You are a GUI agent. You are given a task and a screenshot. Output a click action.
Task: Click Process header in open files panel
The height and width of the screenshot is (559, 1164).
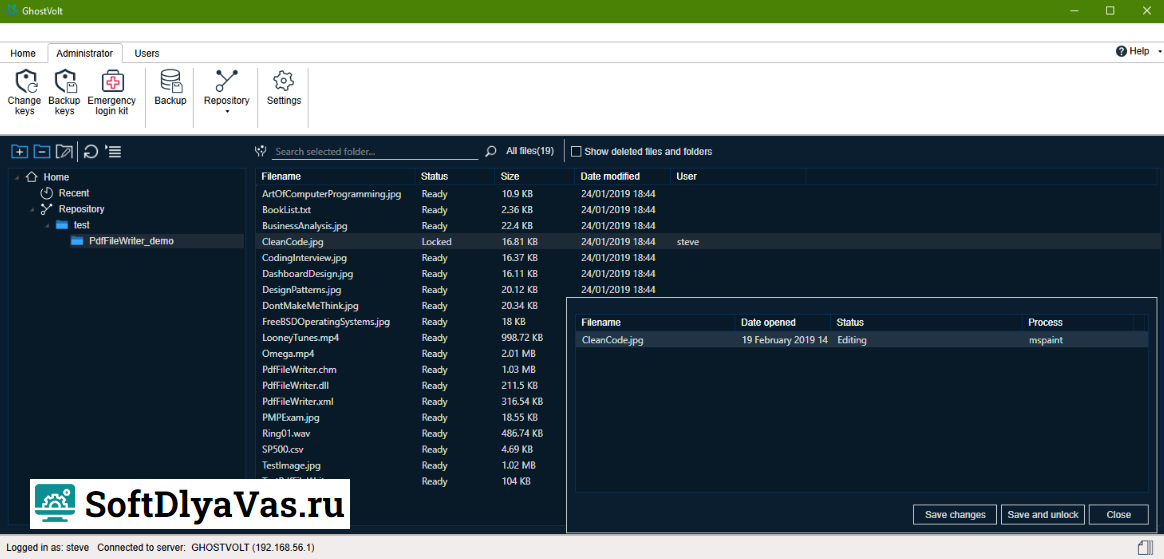(1078, 322)
